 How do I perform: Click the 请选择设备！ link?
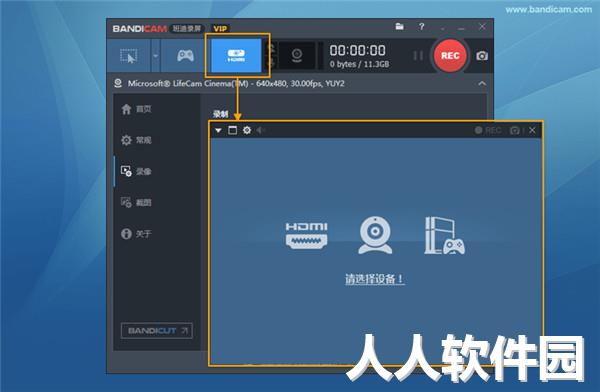pos(375,279)
